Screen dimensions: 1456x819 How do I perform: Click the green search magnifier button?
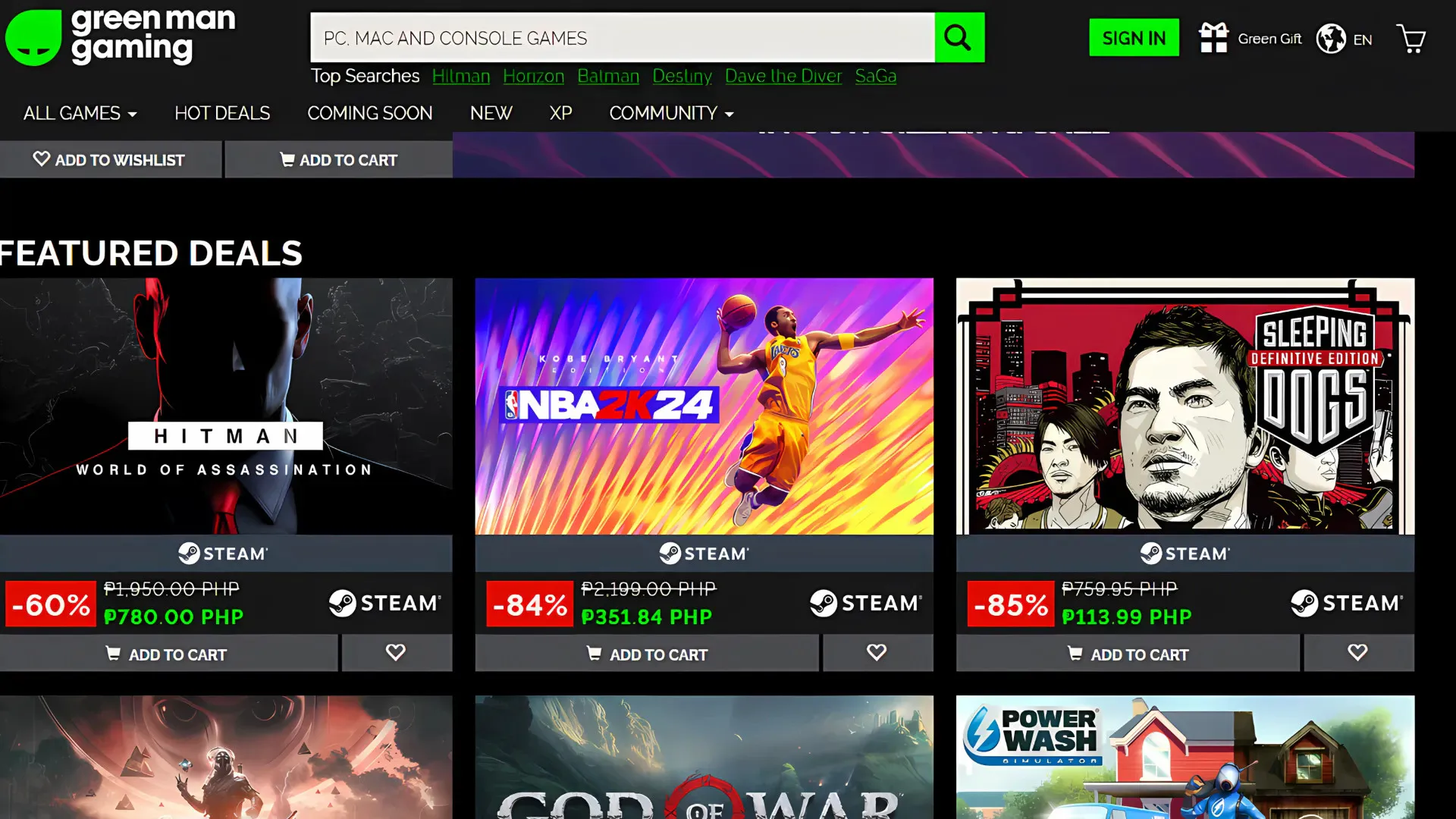(x=959, y=37)
